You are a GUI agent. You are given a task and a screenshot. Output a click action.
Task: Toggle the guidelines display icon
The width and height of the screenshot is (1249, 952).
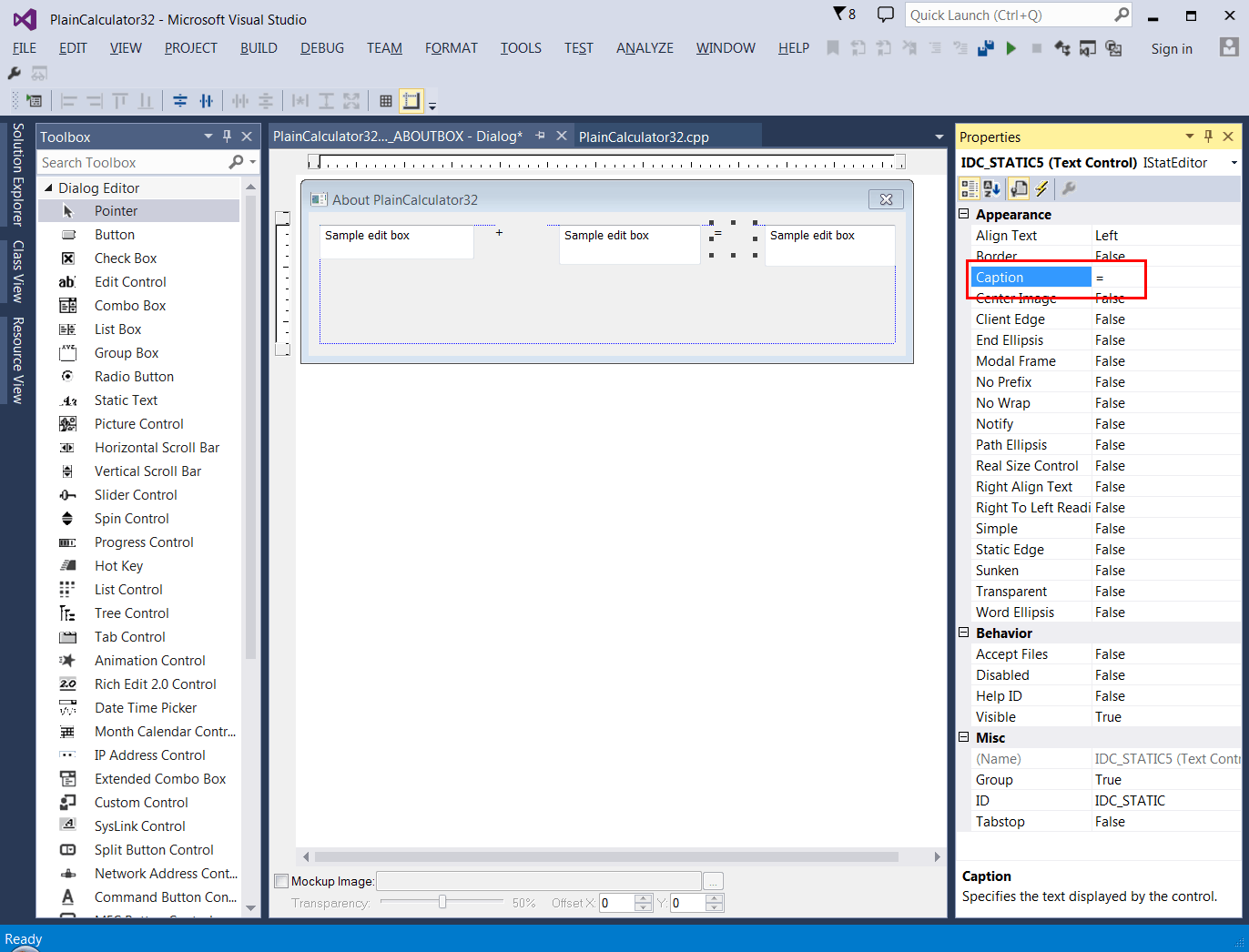411,101
